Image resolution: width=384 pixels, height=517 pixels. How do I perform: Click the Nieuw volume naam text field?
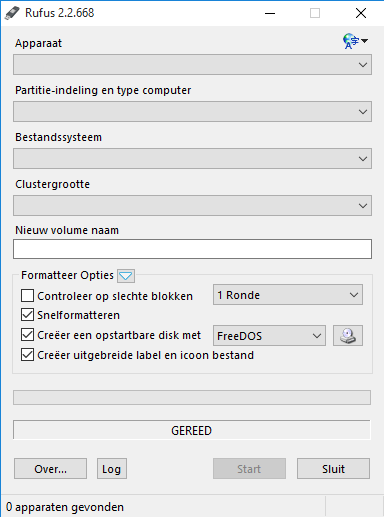[192, 249]
